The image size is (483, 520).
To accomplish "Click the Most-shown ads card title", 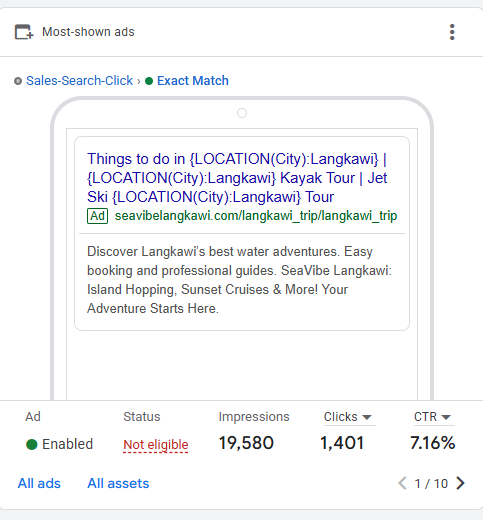I will 88,32.
